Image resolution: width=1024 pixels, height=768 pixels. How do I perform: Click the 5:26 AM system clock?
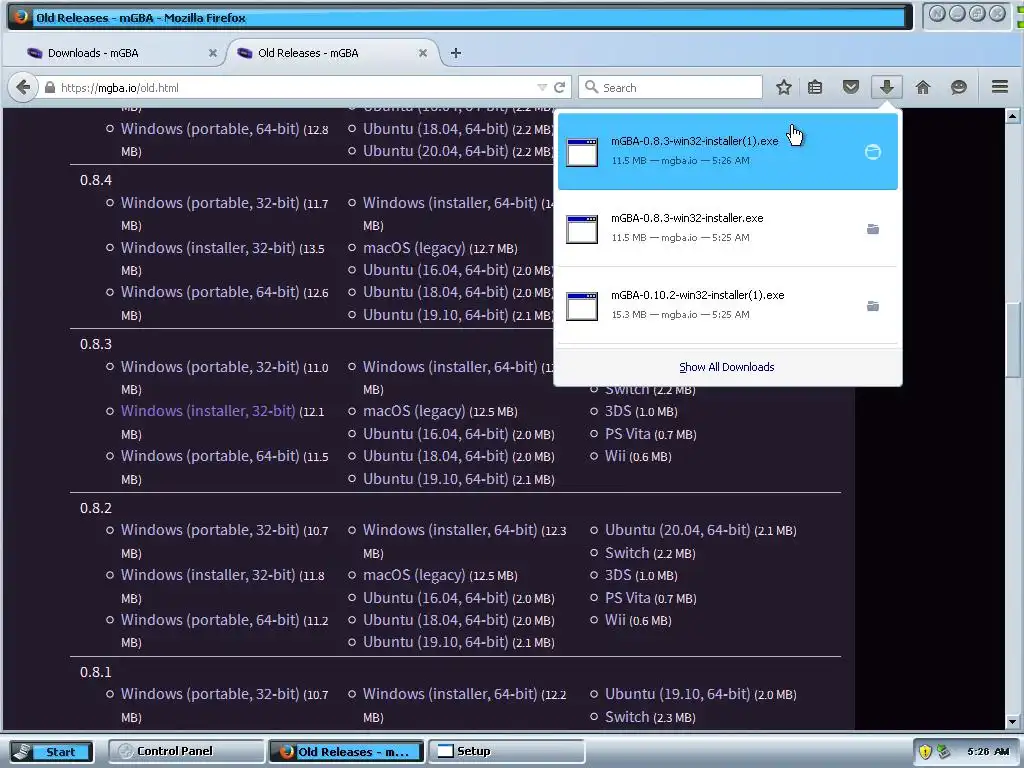[x=987, y=752]
